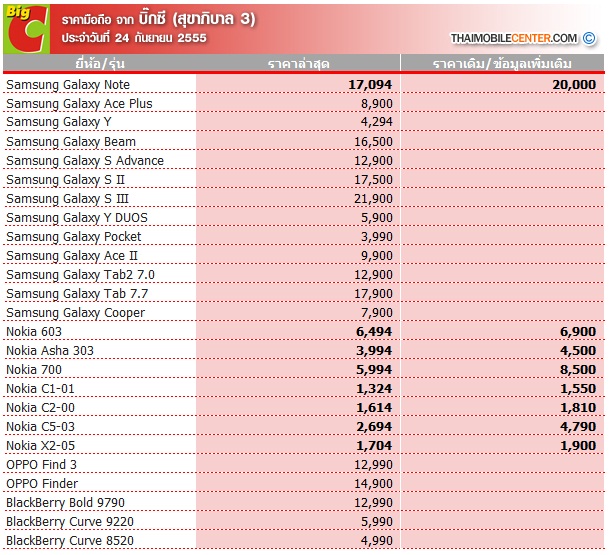This screenshot has width=609, height=555.
Task: Click the 17,094 price for Galaxy Note
Action: pos(370,85)
